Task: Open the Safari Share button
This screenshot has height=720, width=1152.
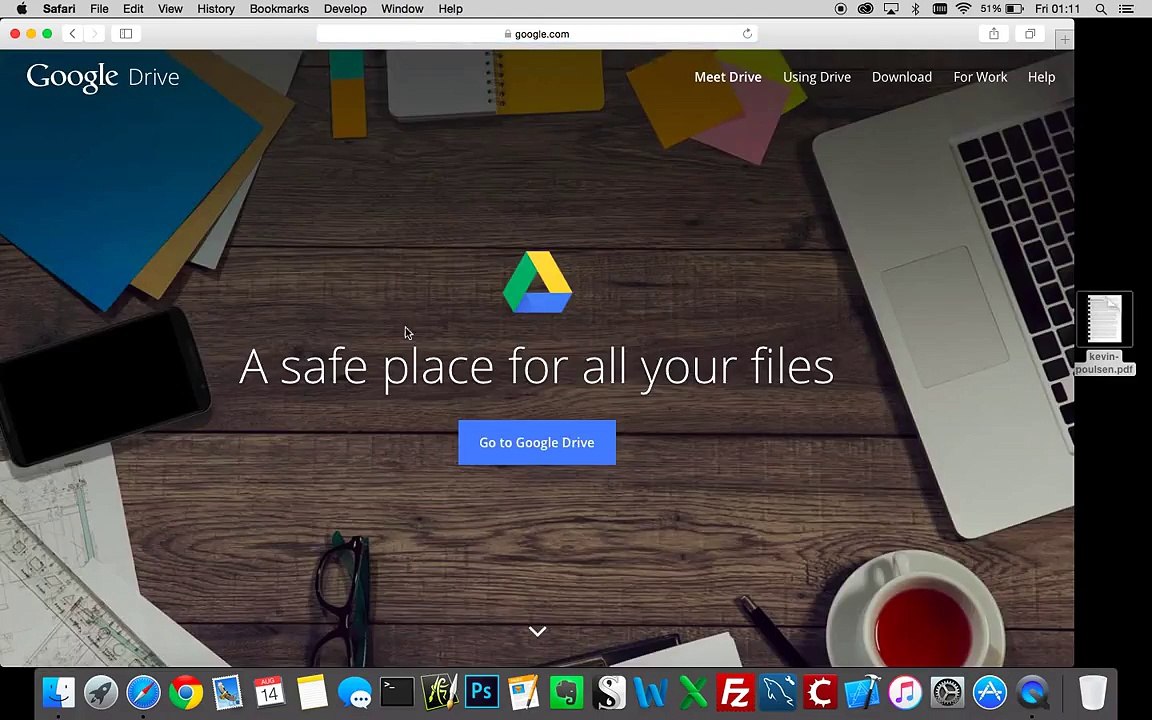Action: [994, 34]
